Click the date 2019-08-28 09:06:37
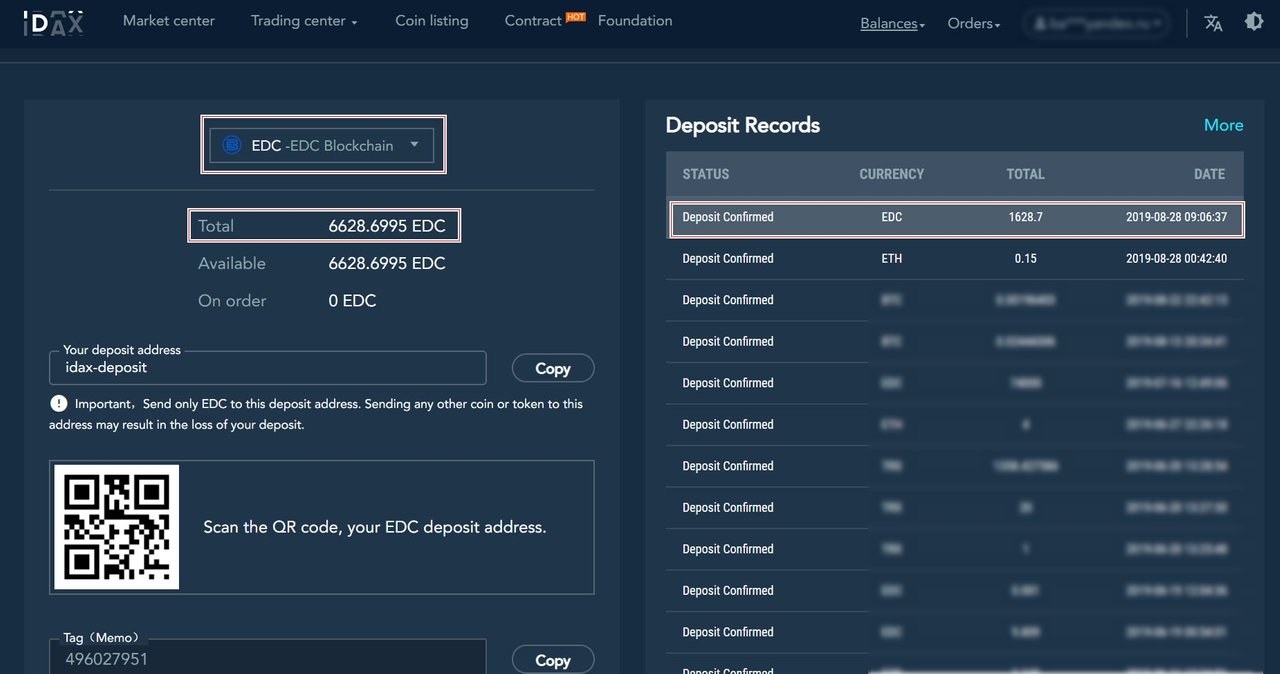Screen dimensions: 1280x674 (x=1176, y=217)
